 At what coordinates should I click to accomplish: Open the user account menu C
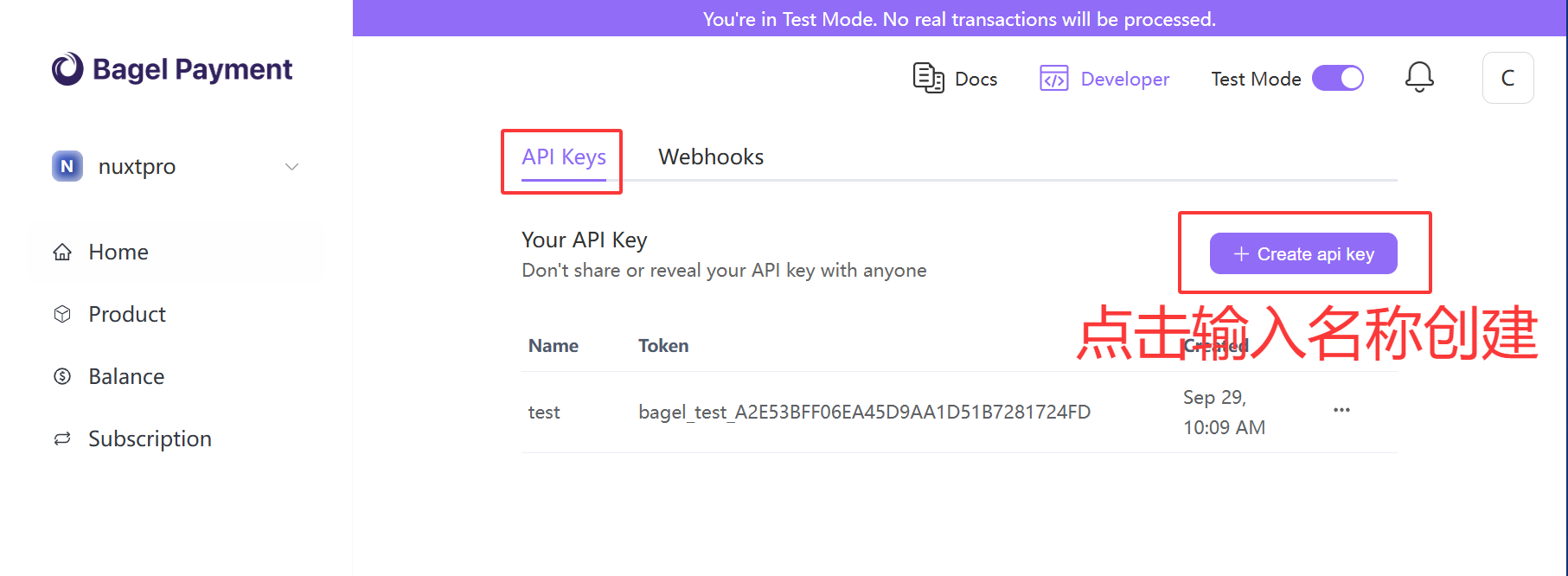click(x=1507, y=78)
